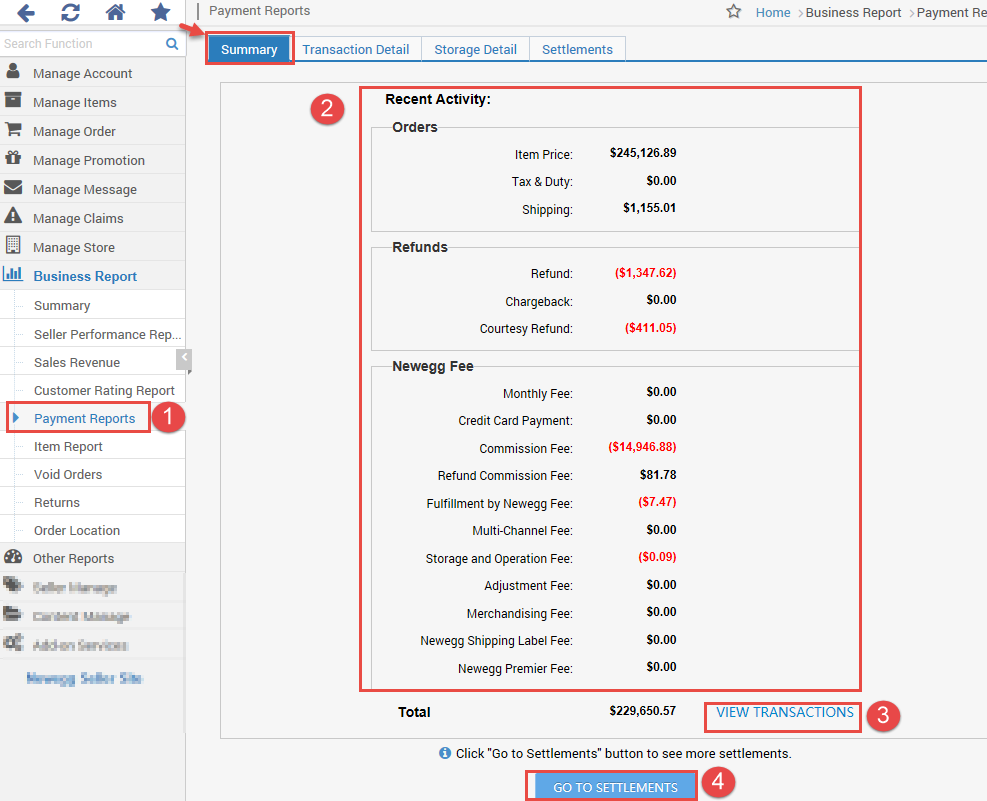Click the refresh icon in the toolbar
Image resolution: width=987 pixels, height=801 pixels.
pos(69,13)
